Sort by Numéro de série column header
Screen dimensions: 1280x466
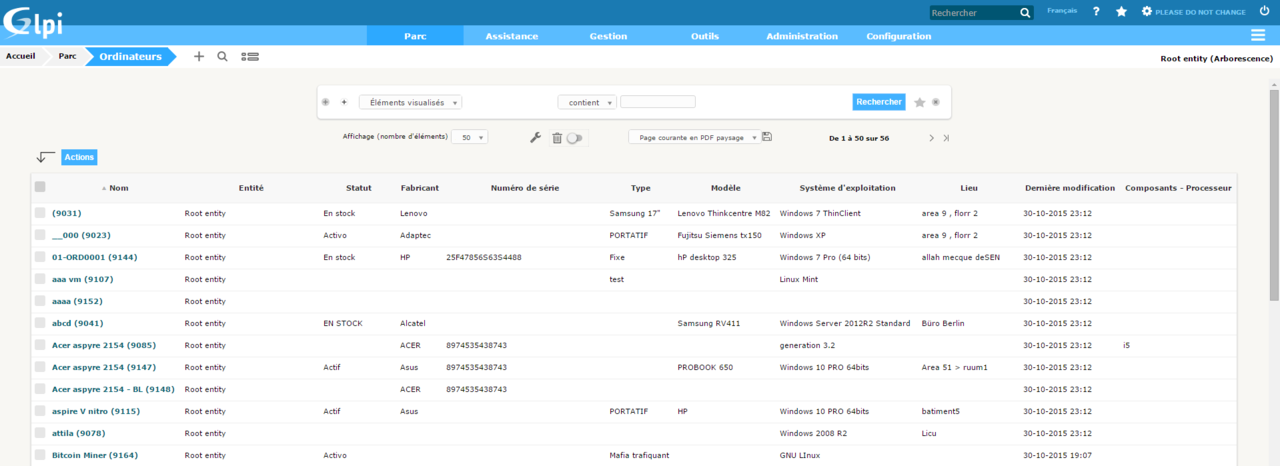[x=525, y=188]
